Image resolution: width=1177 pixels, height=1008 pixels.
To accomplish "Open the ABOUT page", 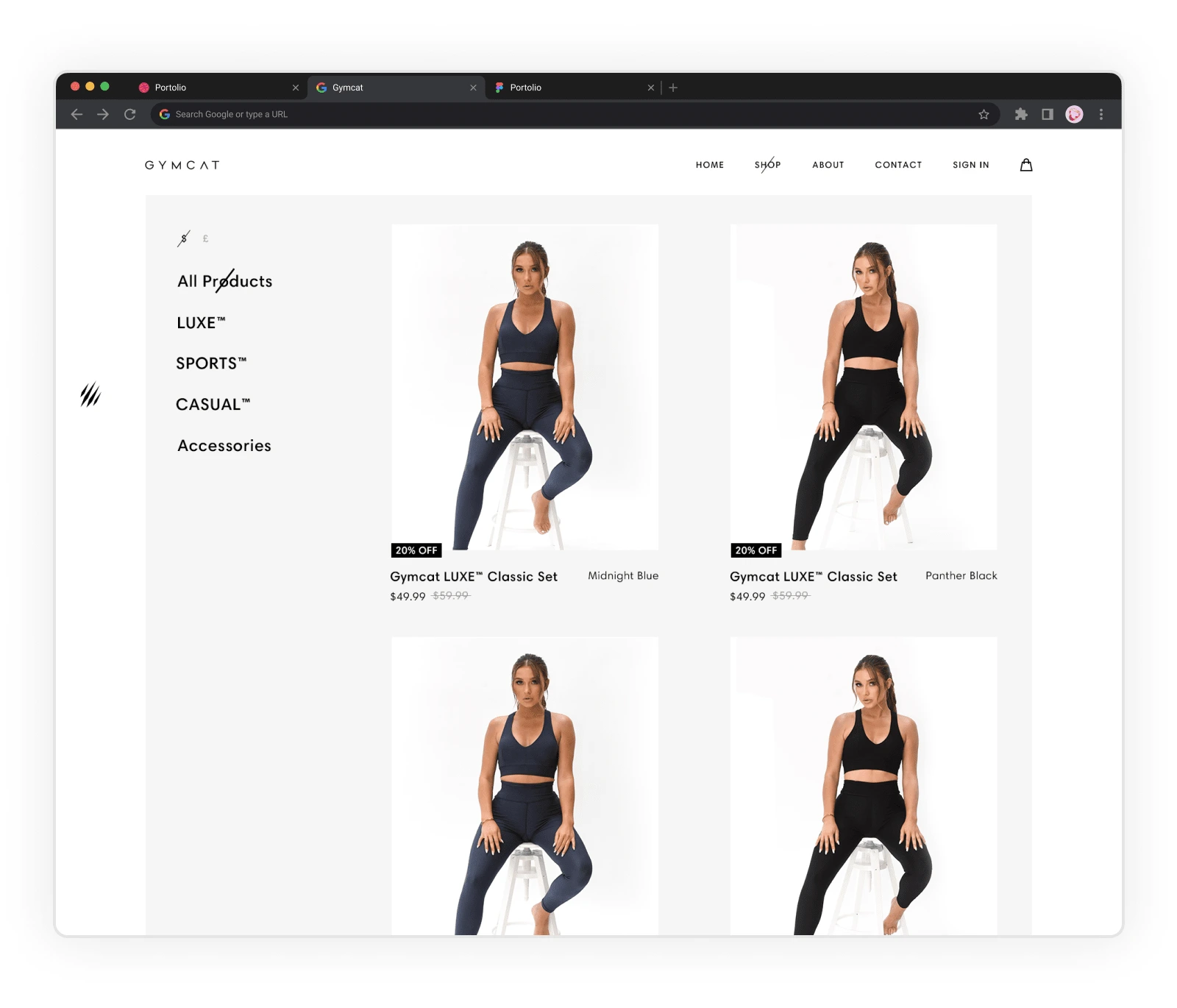I will coord(828,165).
